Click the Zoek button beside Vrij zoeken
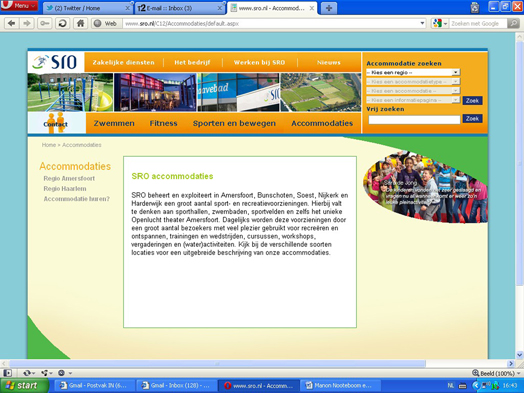This screenshot has height=393, width=524. (472, 119)
